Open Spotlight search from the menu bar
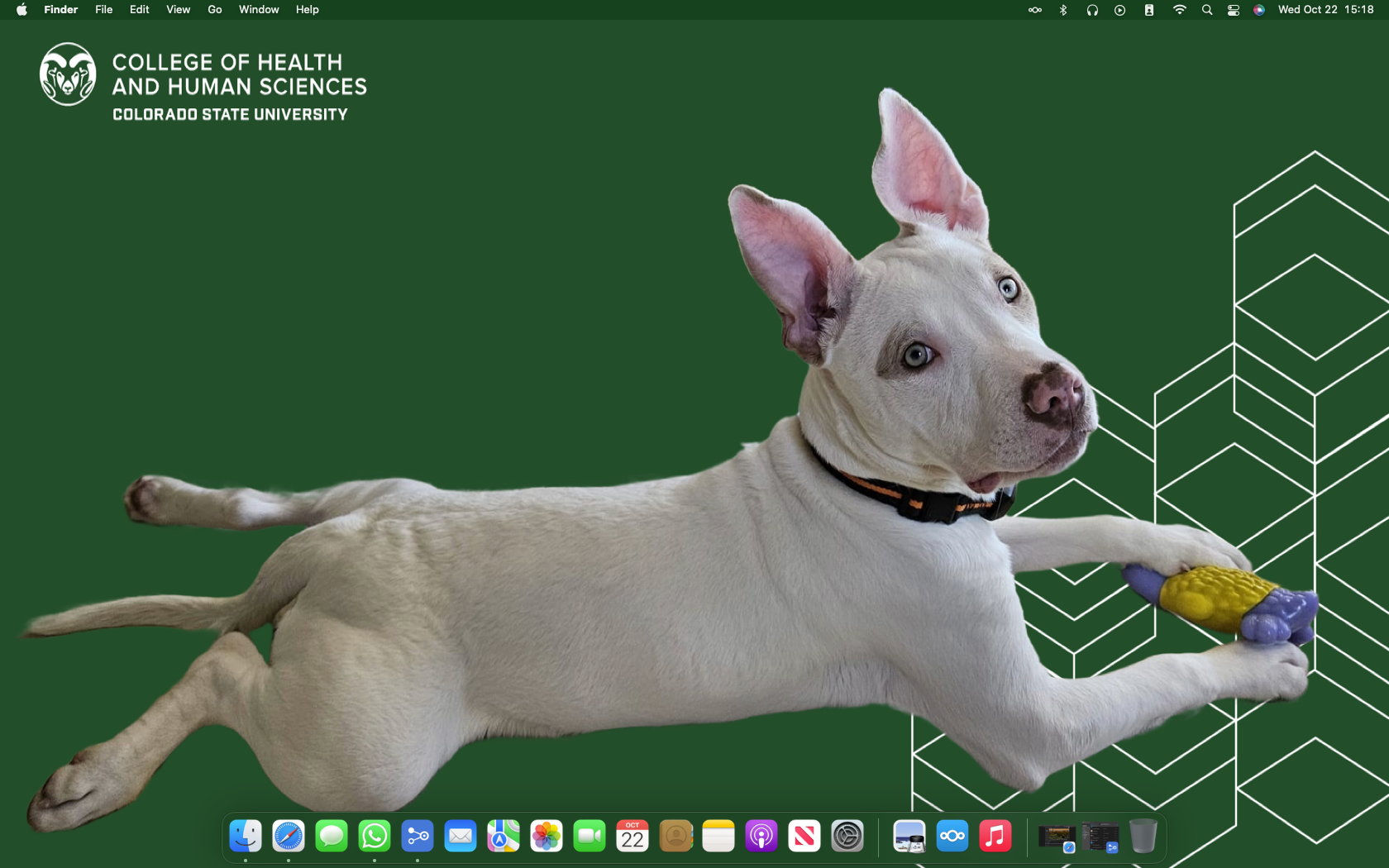The width and height of the screenshot is (1389, 868). pyautogui.click(x=1207, y=10)
